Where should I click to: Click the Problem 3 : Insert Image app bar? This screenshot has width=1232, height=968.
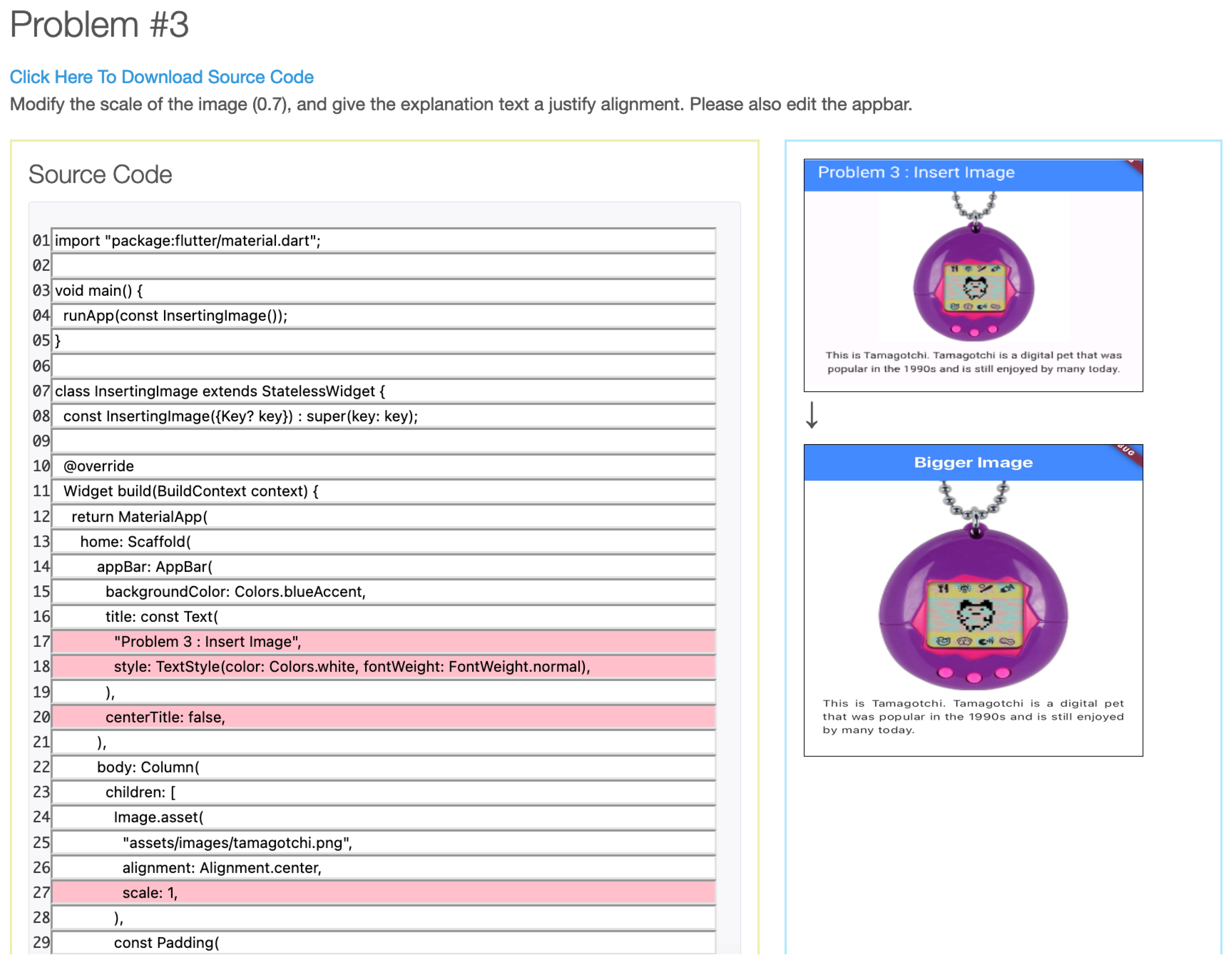coord(917,173)
